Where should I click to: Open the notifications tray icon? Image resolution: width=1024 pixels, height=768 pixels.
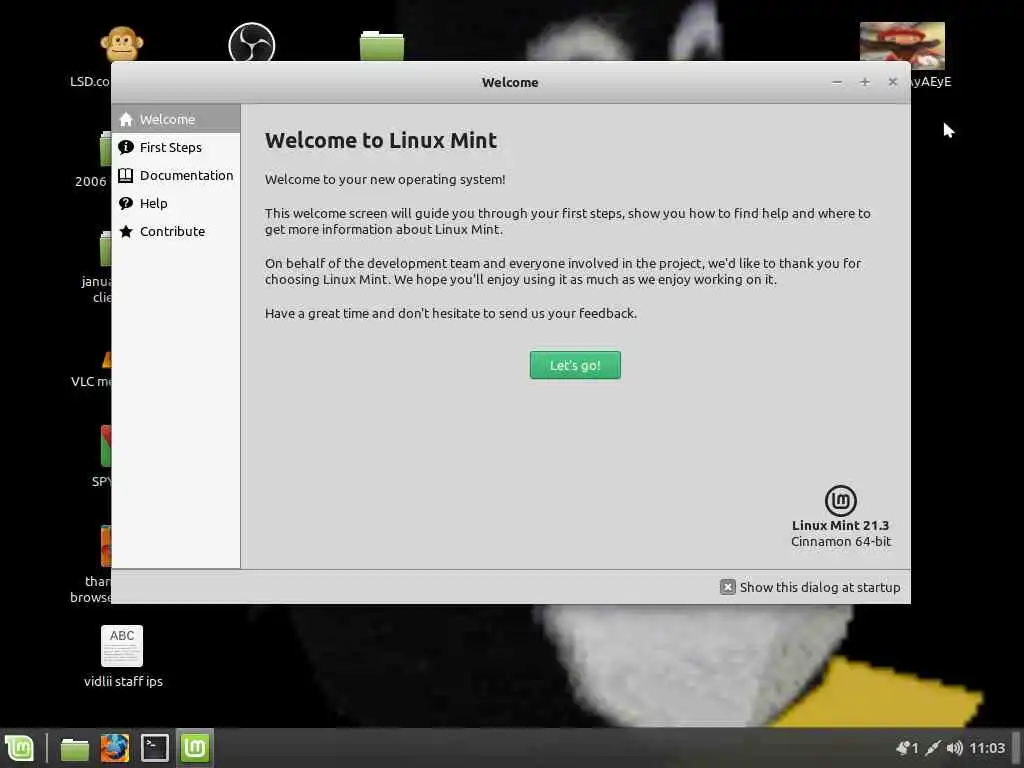click(907, 748)
